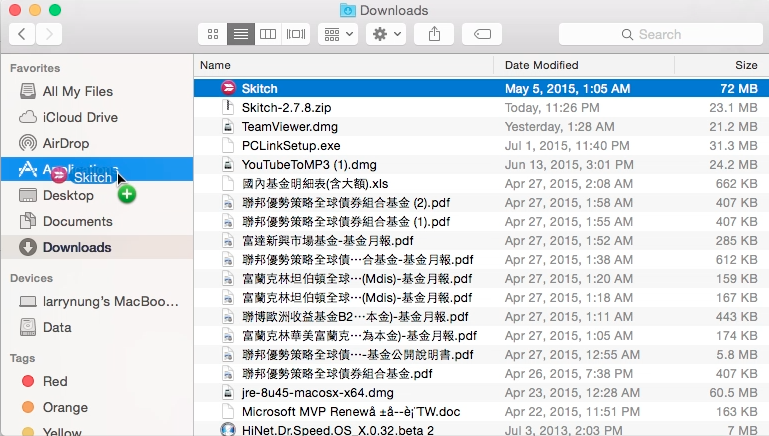Click the Documents icon in sidebar

coord(28,221)
